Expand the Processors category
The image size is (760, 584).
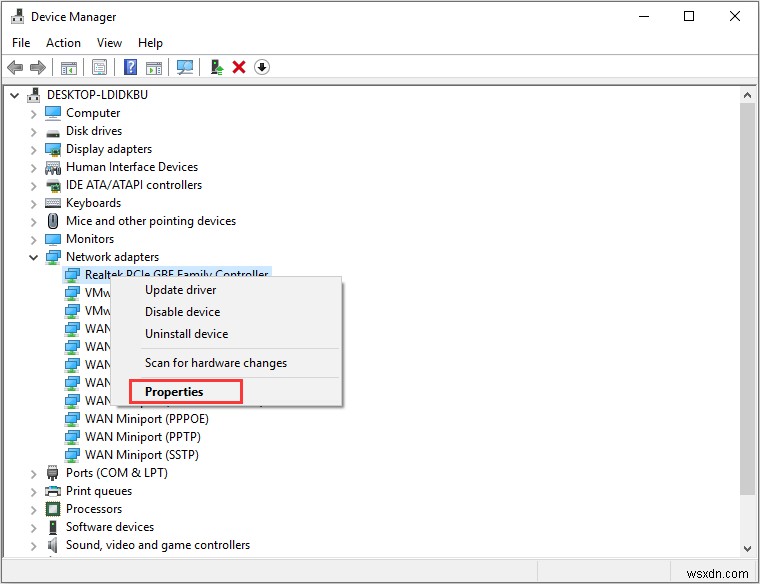pyautogui.click(x=33, y=510)
